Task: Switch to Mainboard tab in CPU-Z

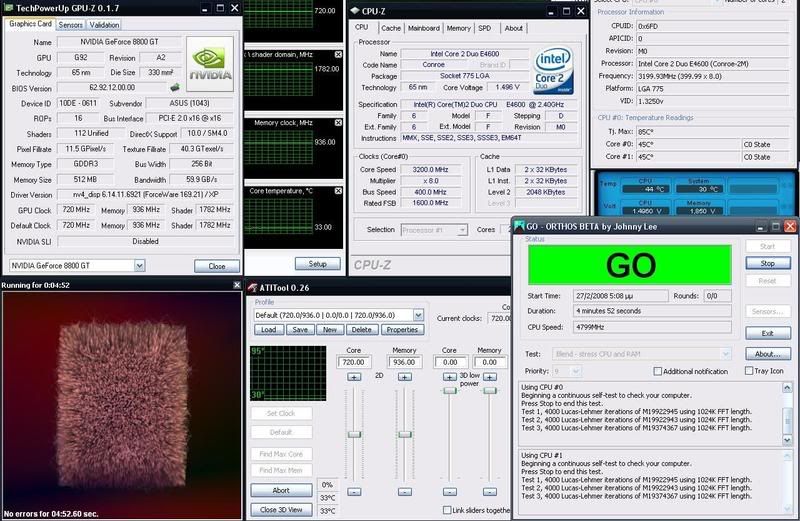Action: pos(423,28)
